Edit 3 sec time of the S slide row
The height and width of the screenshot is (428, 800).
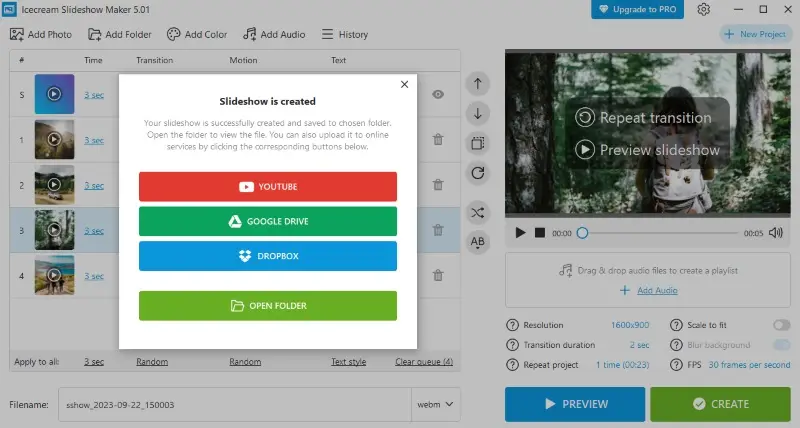point(94,95)
